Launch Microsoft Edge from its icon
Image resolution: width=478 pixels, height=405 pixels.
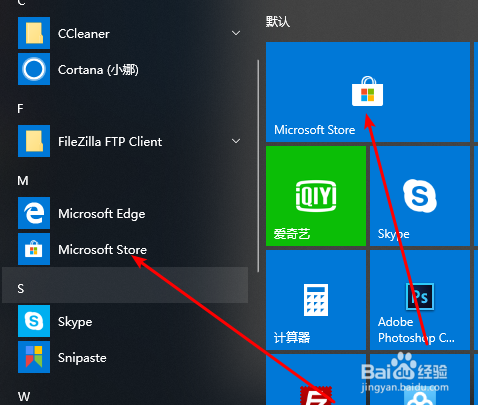coord(34,213)
